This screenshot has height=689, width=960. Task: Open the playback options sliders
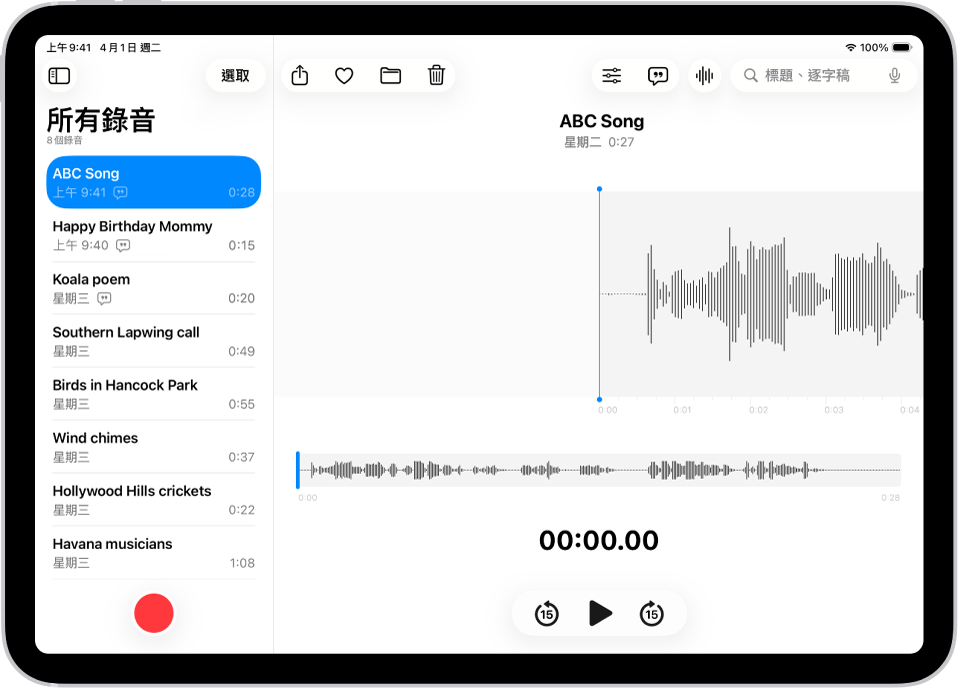pyautogui.click(x=610, y=75)
